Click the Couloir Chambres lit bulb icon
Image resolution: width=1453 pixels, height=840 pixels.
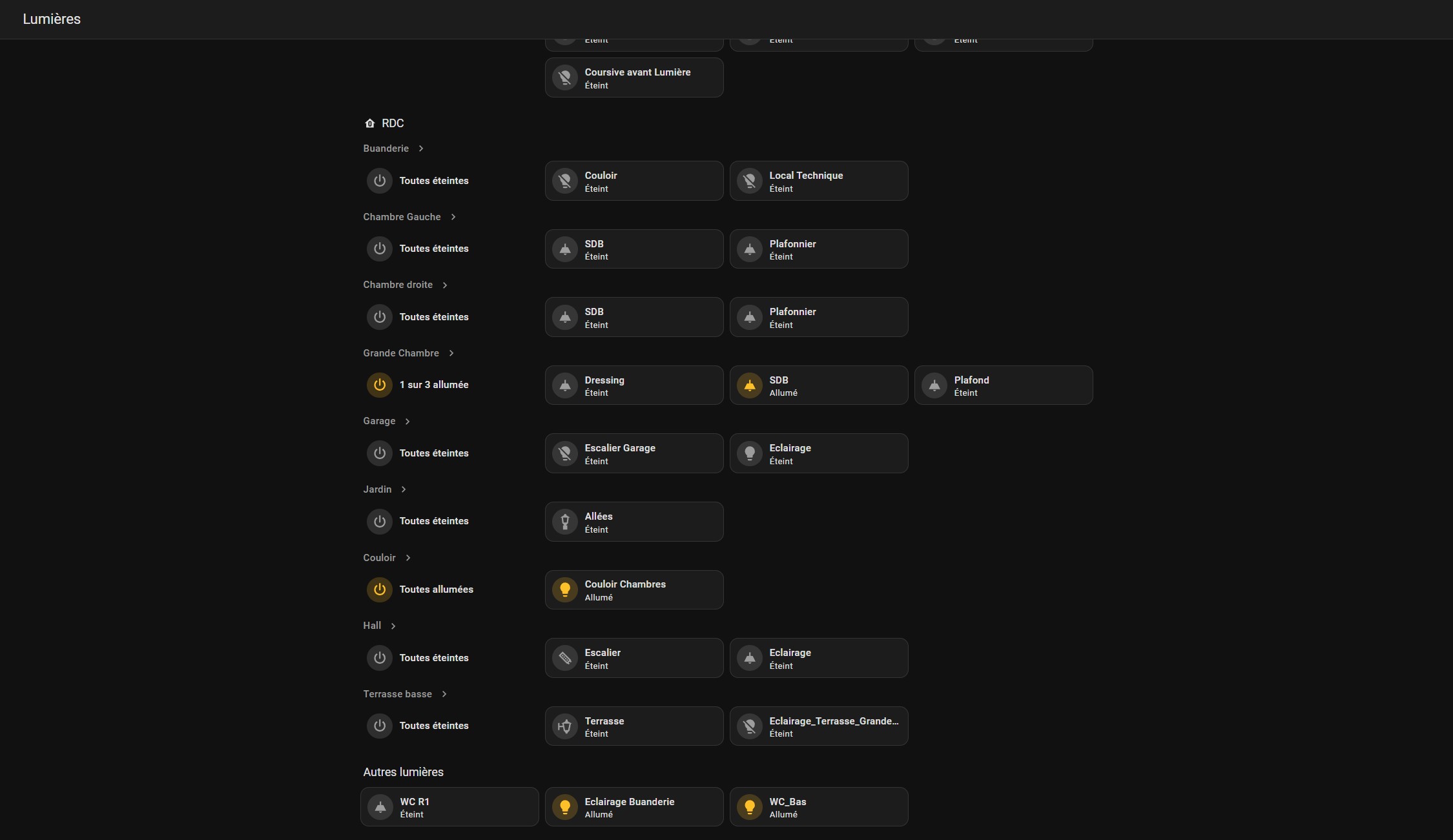[565, 589]
